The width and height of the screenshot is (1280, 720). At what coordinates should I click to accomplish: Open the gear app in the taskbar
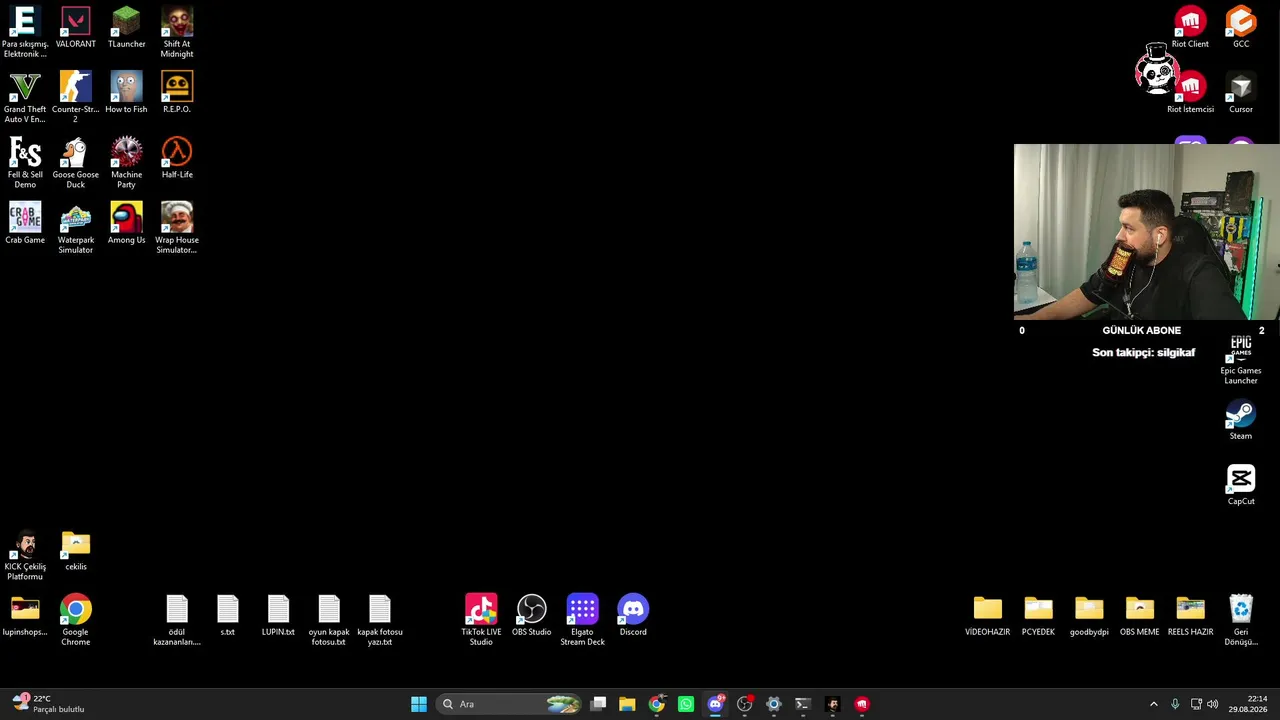coord(773,704)
